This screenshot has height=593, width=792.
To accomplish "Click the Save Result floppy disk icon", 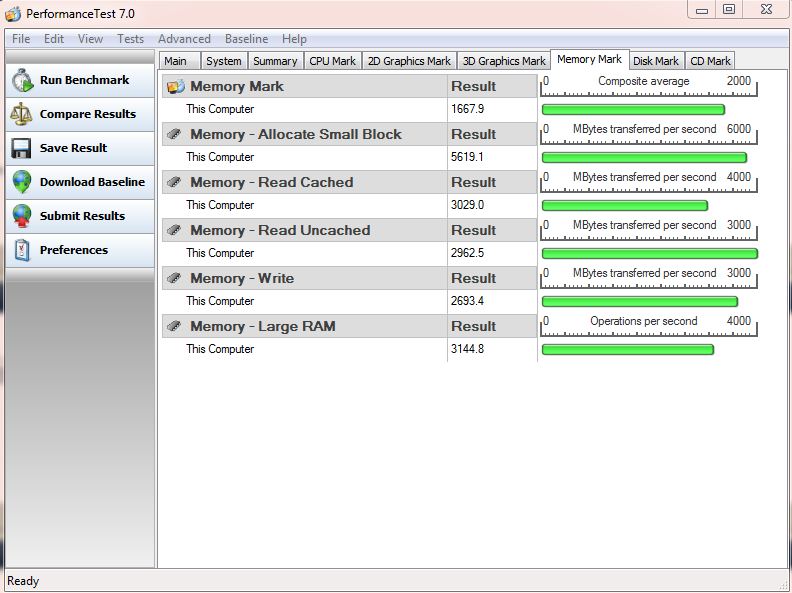I will [21, 148].
